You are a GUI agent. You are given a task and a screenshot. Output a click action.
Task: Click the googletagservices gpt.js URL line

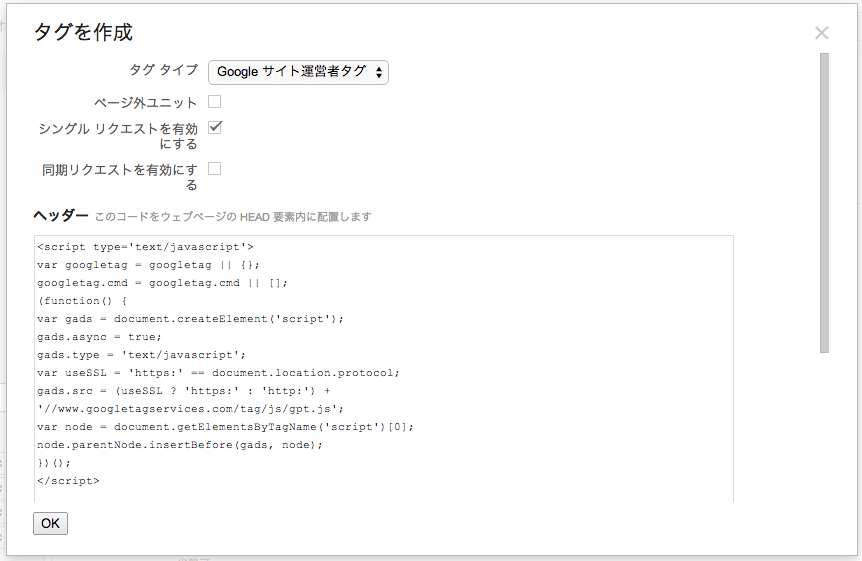[190, 408]
